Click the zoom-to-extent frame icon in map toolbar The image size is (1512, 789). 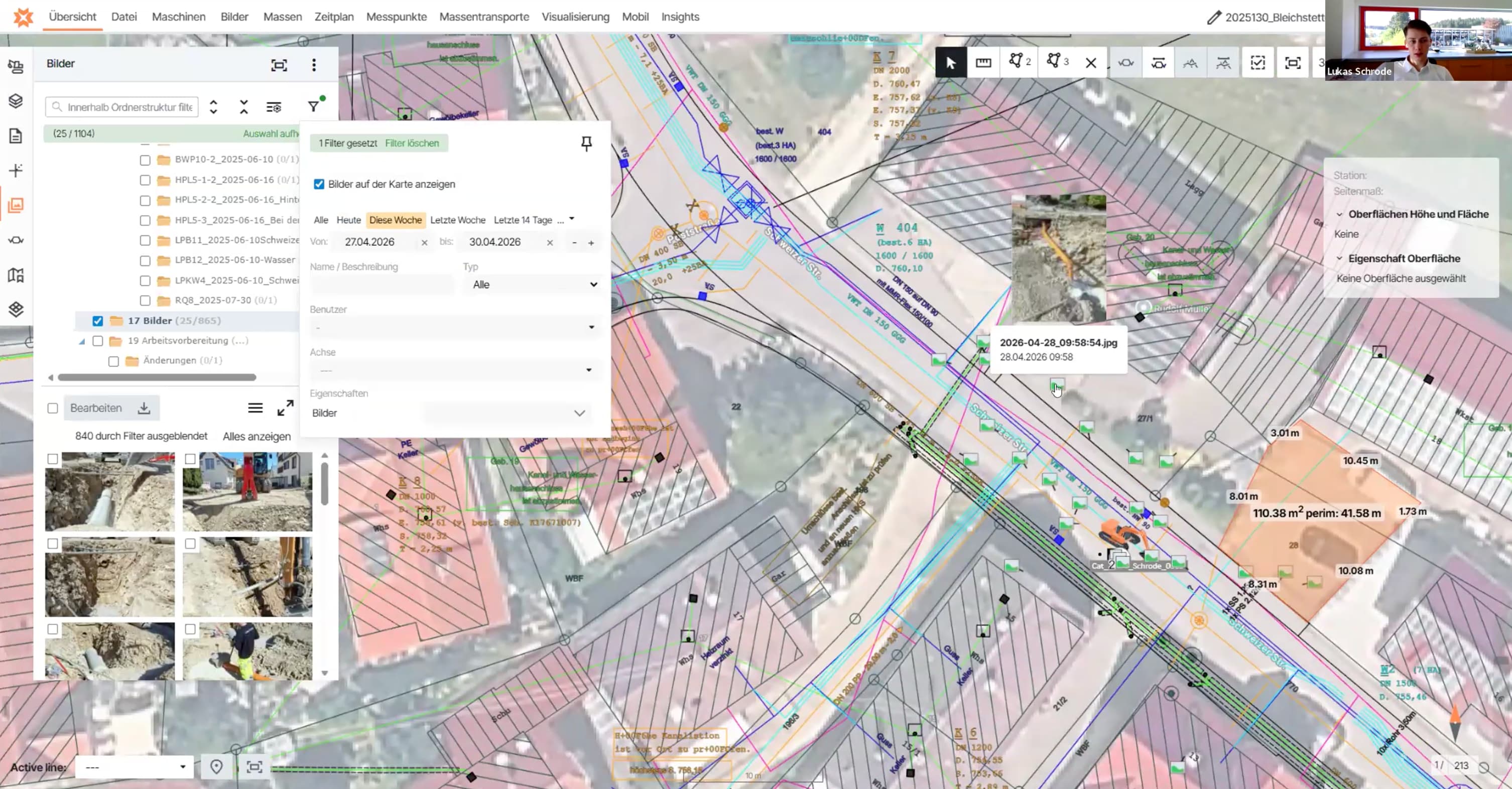[x=1293, y=63]
